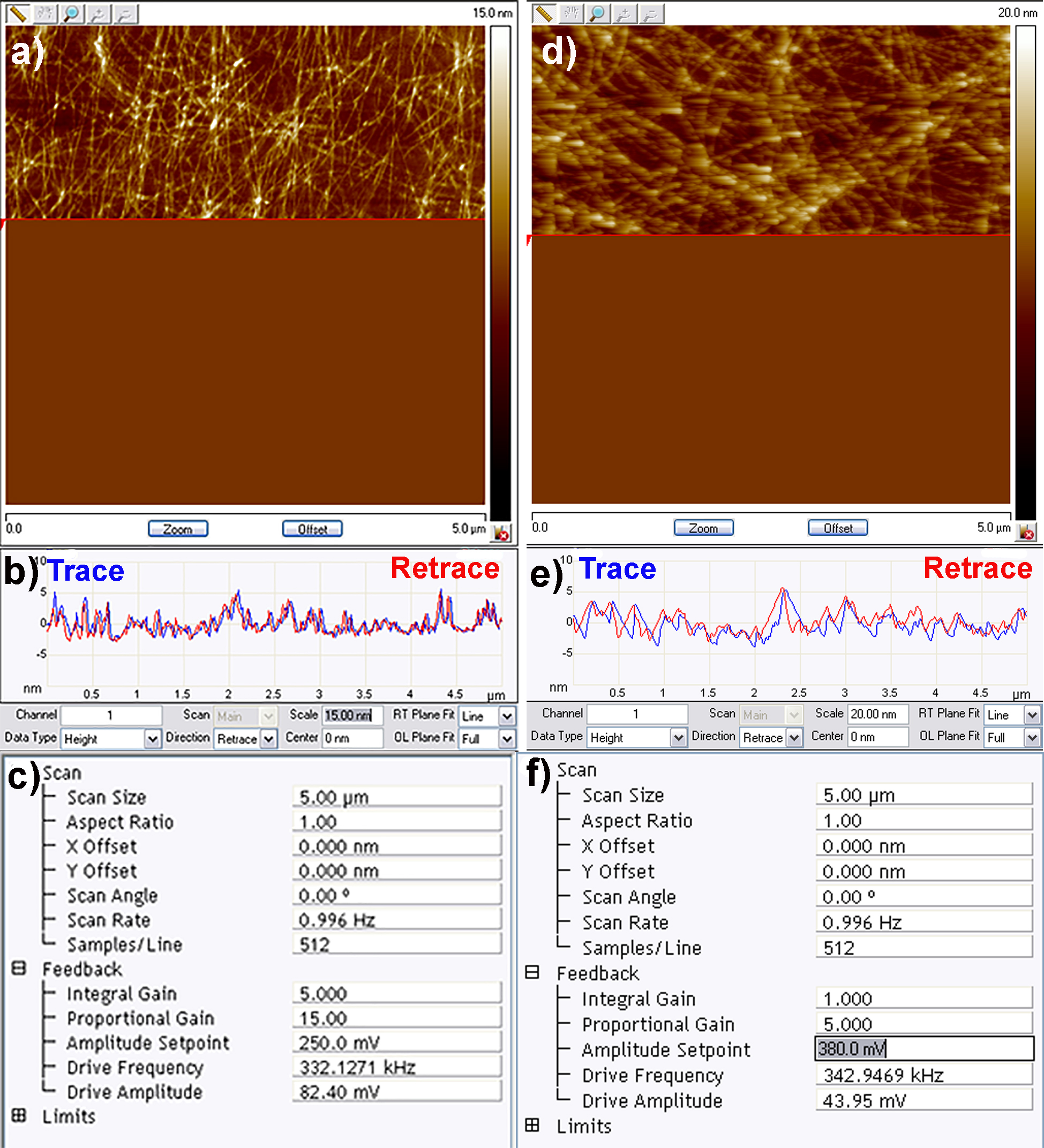The image size is (1044, 1148).
Task: Click the Integral Gain 1.000 field in panel f
Action: pyautogui.click(x=925, y=998)
